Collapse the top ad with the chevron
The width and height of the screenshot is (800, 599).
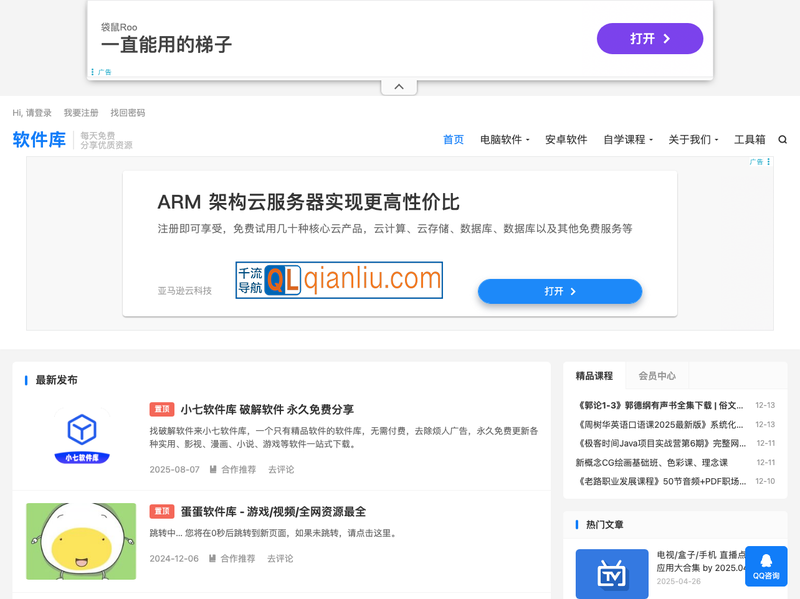point(399,85)
